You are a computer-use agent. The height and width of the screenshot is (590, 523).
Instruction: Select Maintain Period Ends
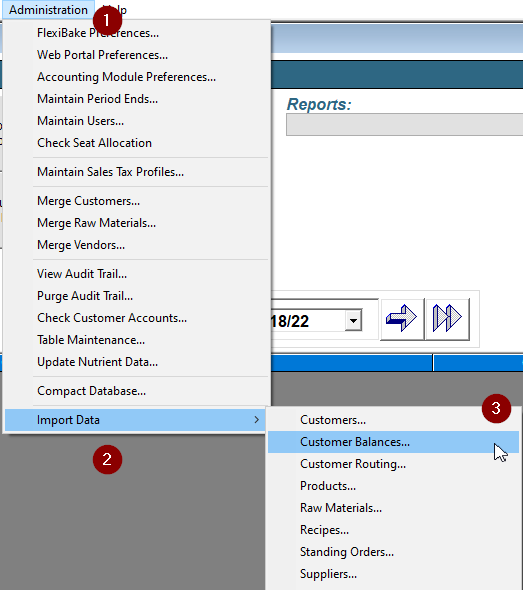click(x=137, y=99)
